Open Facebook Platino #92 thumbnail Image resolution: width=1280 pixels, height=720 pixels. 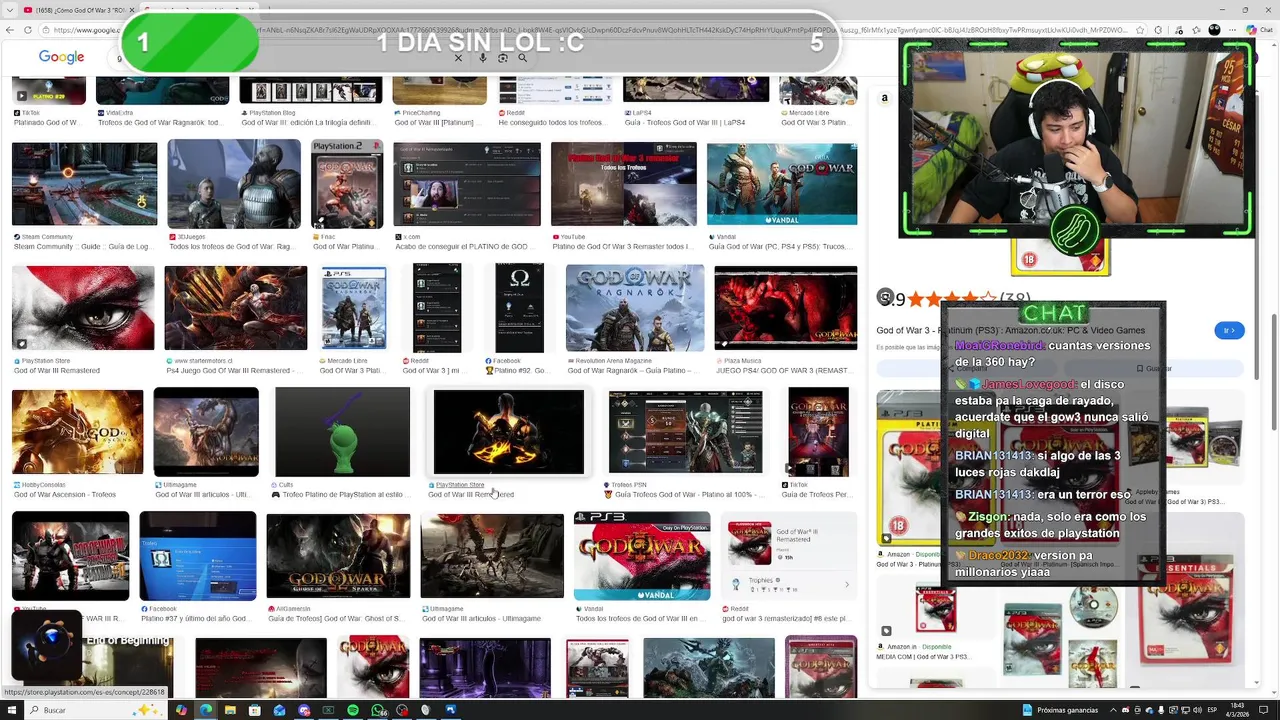tap(519, 308)
